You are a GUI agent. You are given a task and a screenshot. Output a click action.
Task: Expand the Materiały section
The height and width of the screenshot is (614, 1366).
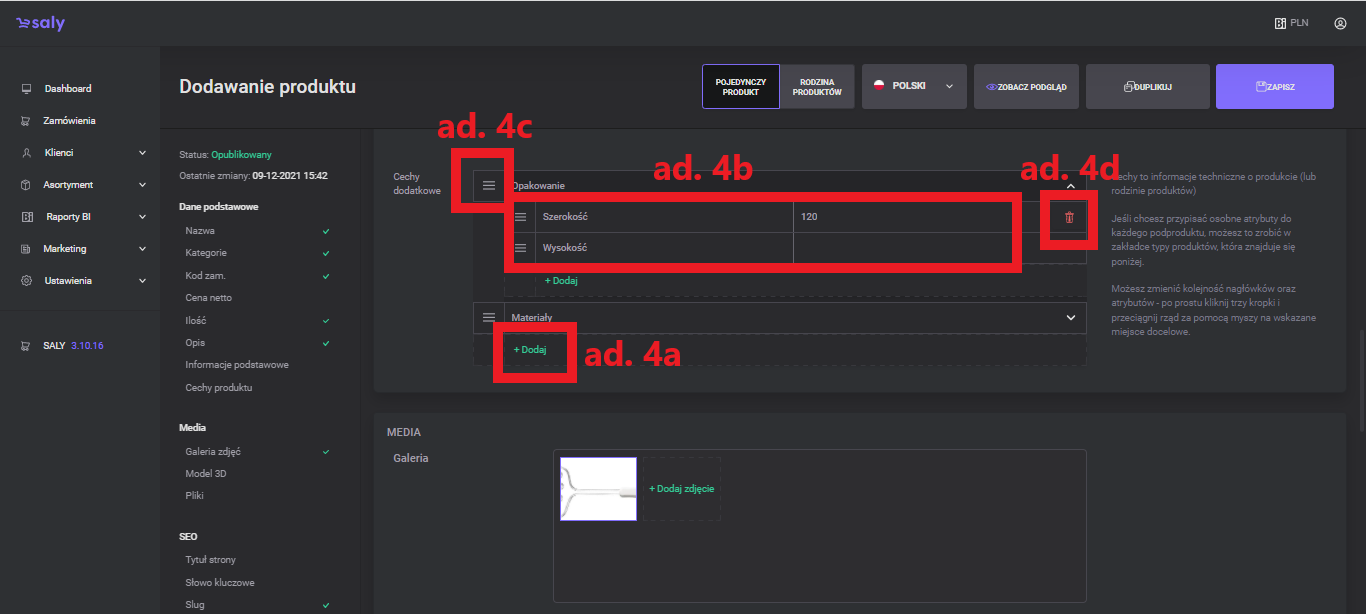[1071, 317]
